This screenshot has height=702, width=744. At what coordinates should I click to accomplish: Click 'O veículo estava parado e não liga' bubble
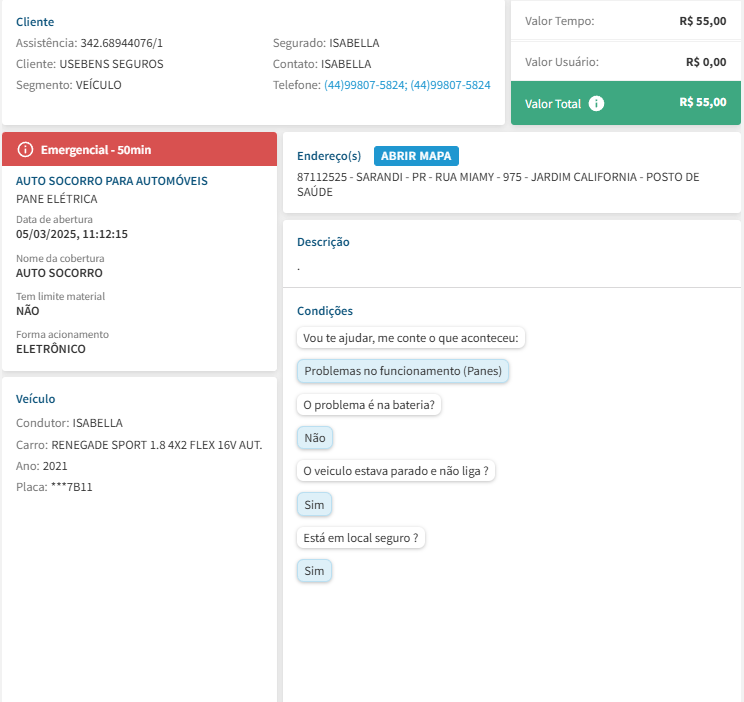(x=396, y=472)
